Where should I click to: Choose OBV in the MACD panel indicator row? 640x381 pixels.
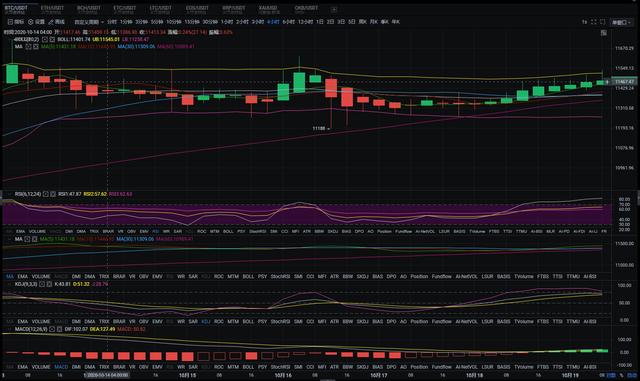[144, 367]
